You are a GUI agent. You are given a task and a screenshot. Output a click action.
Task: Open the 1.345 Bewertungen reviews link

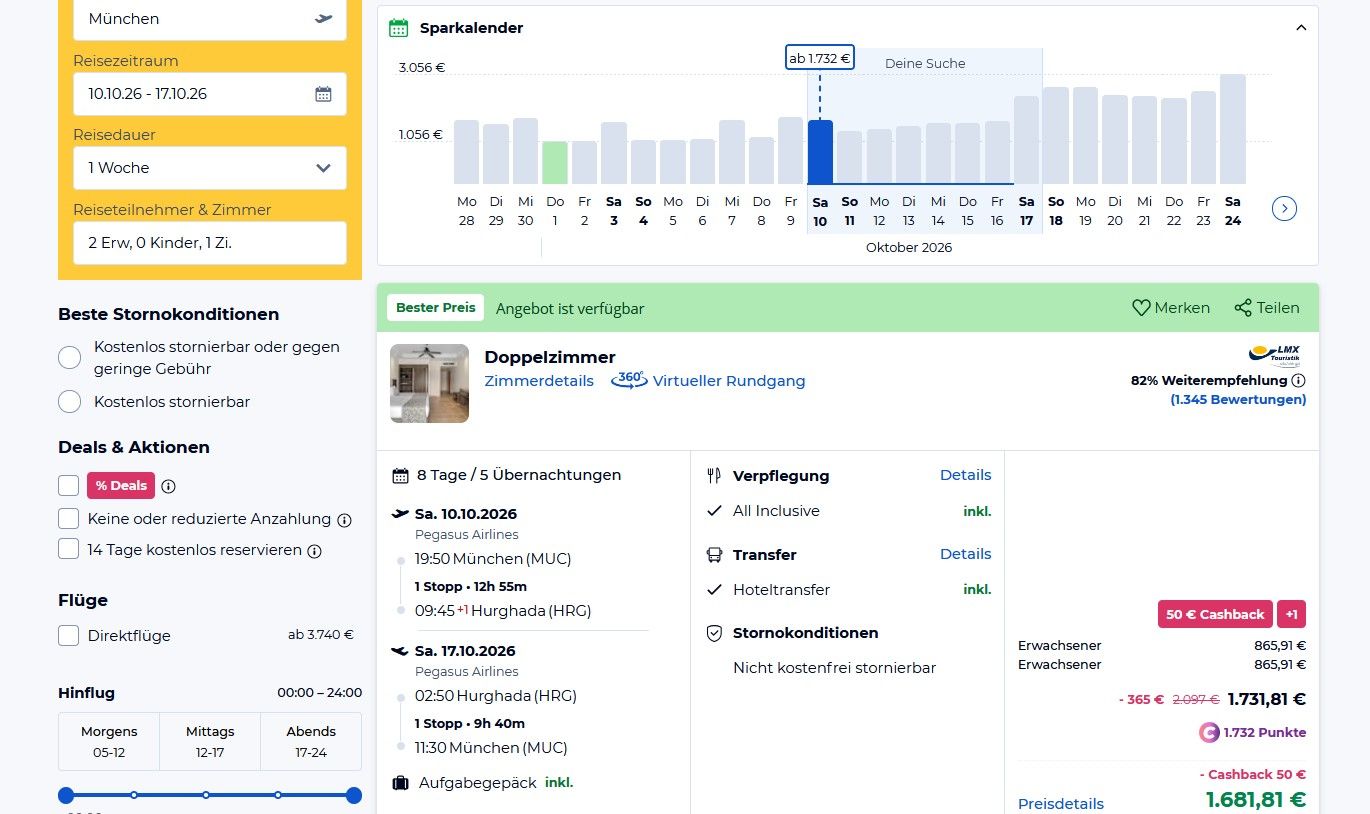[x=1238, y=400]
